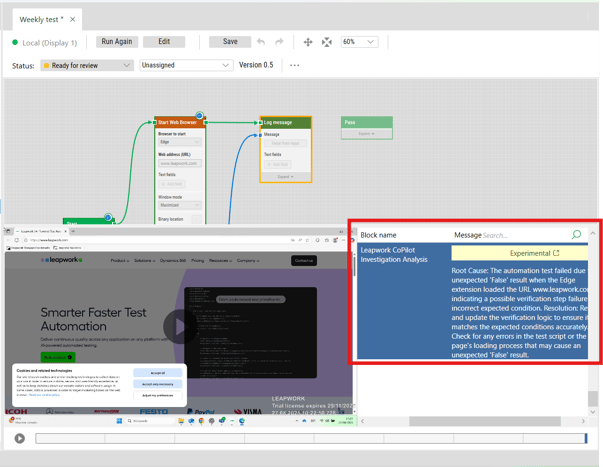
Task: Click the timeline end marker
Action: tap(586, 438)
